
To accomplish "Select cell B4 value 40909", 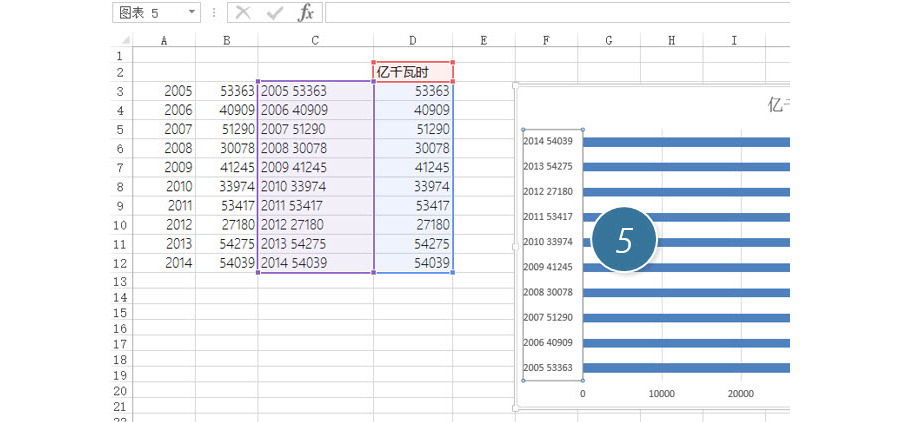I will 227,110.
